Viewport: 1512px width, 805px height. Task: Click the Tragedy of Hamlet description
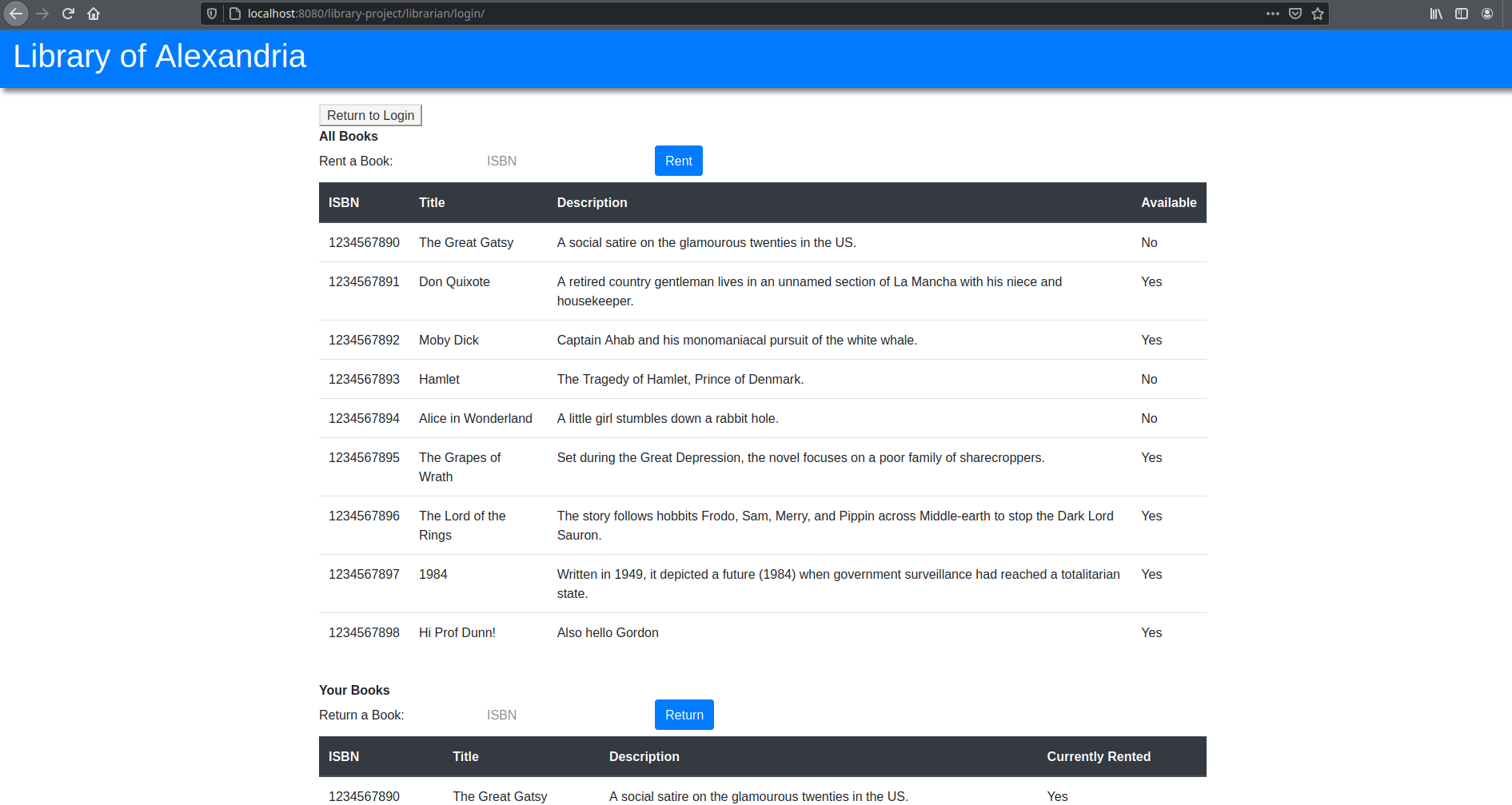coord(680,380)
